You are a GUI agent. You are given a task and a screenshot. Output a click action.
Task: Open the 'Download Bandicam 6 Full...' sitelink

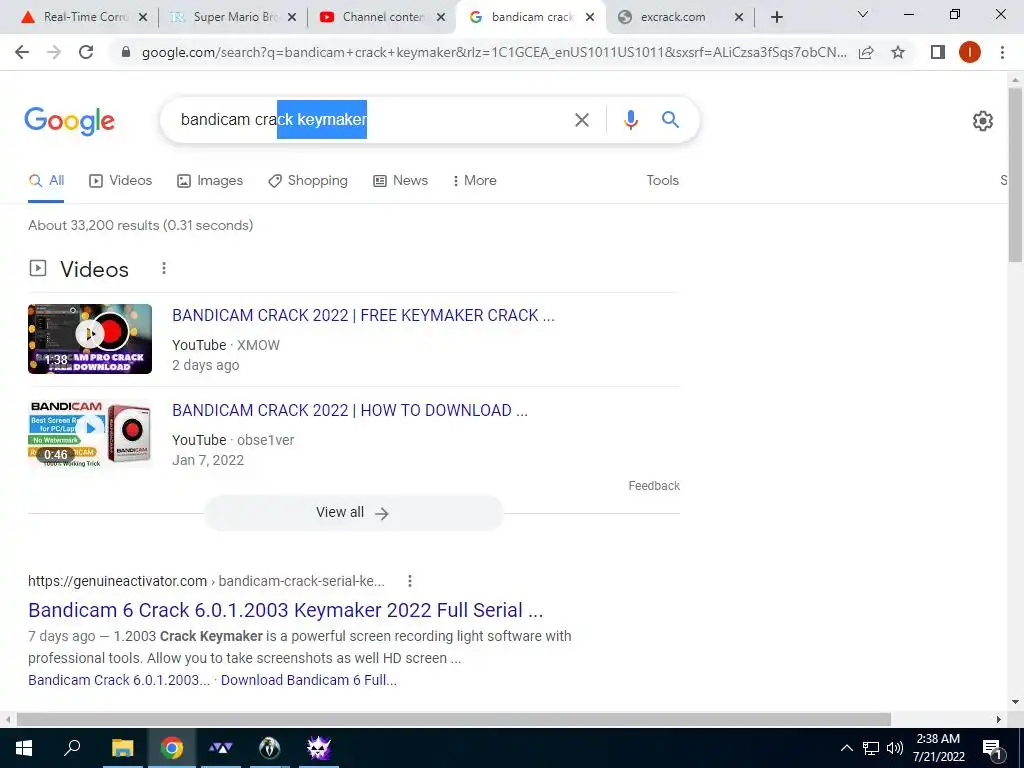(x=308, y=680)
